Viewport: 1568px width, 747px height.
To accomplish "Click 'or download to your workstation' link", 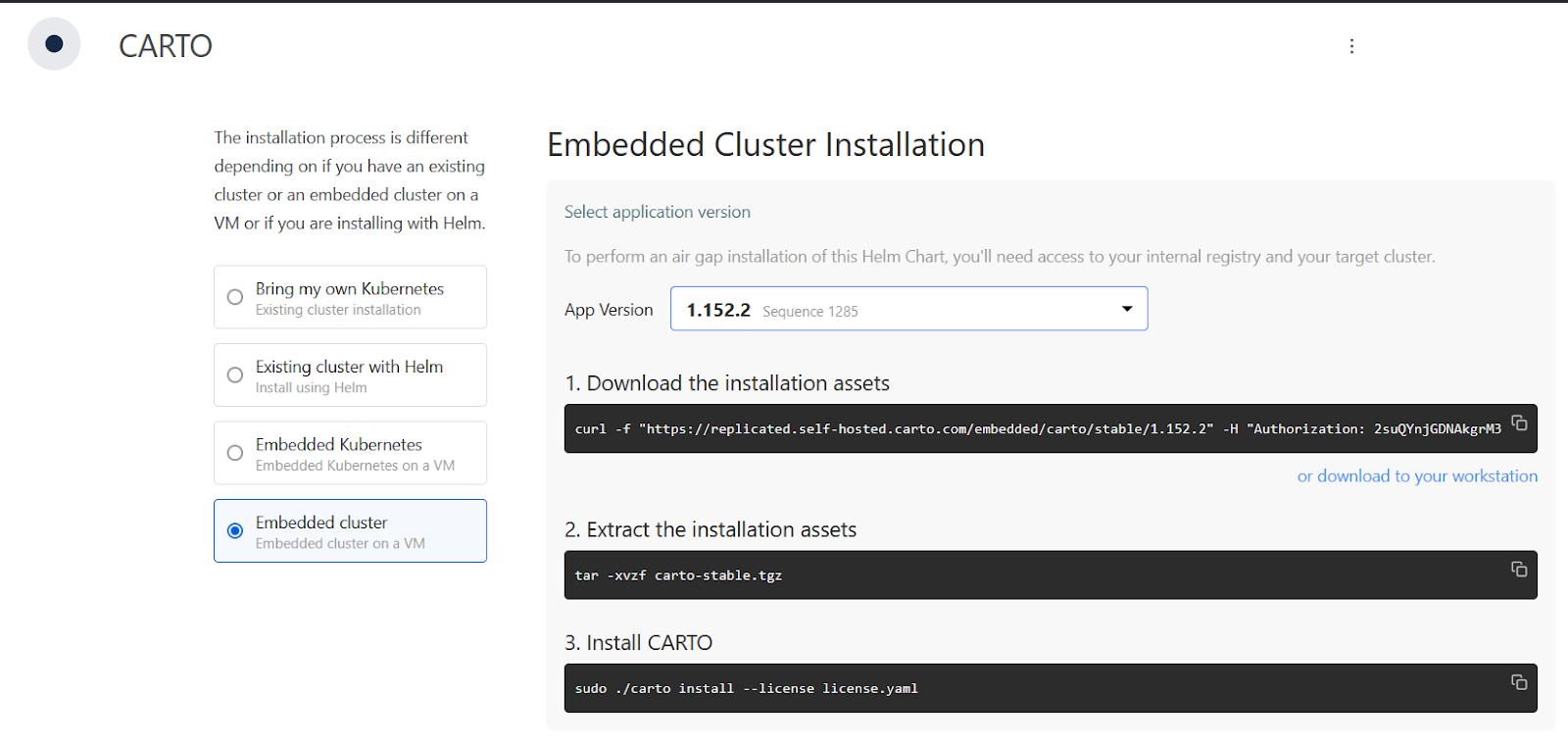I will (1417, 476).
